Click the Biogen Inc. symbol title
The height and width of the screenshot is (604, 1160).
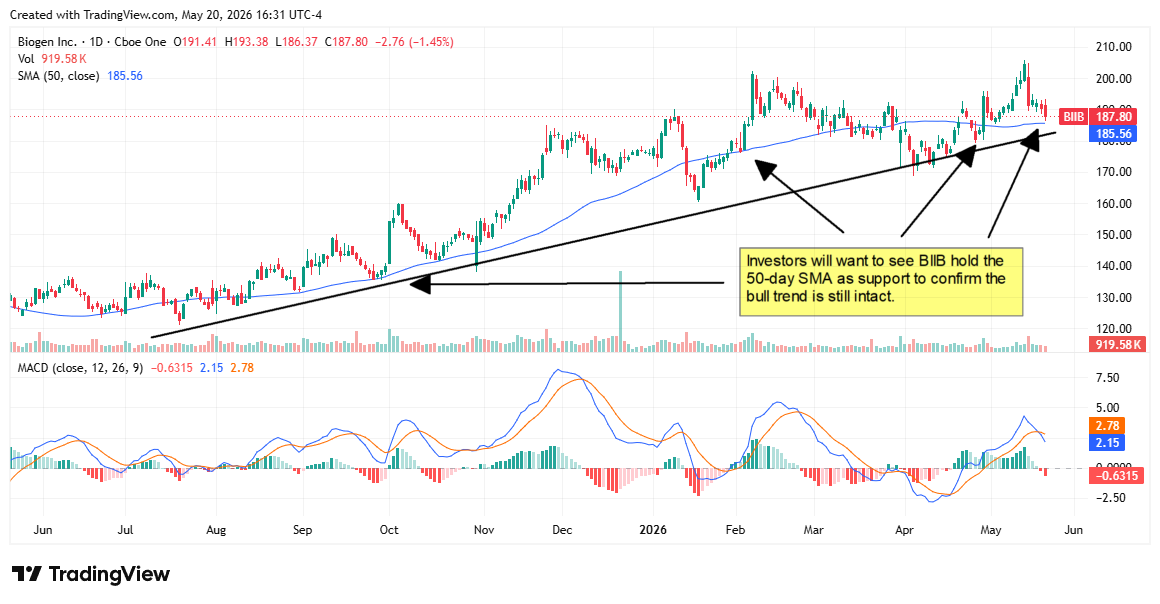tap(47, 42)
